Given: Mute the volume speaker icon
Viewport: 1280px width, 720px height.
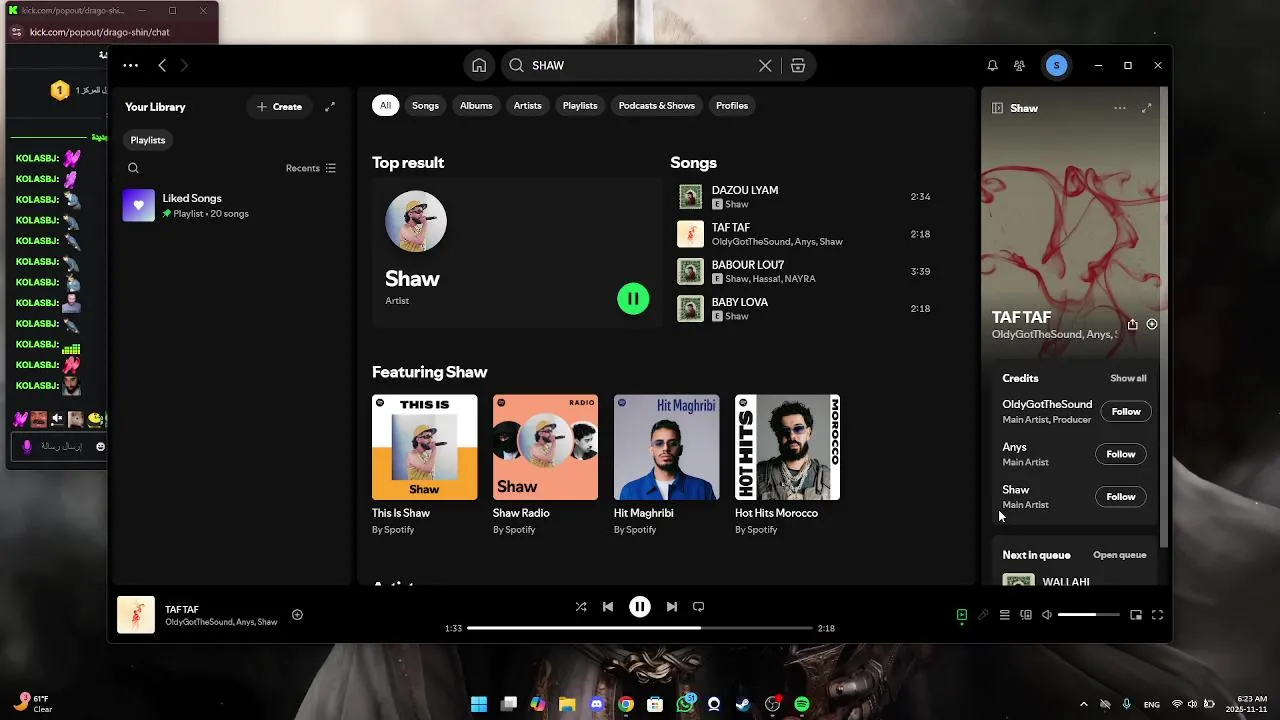Looking at the screenshot, I should tap(1047, 615).
